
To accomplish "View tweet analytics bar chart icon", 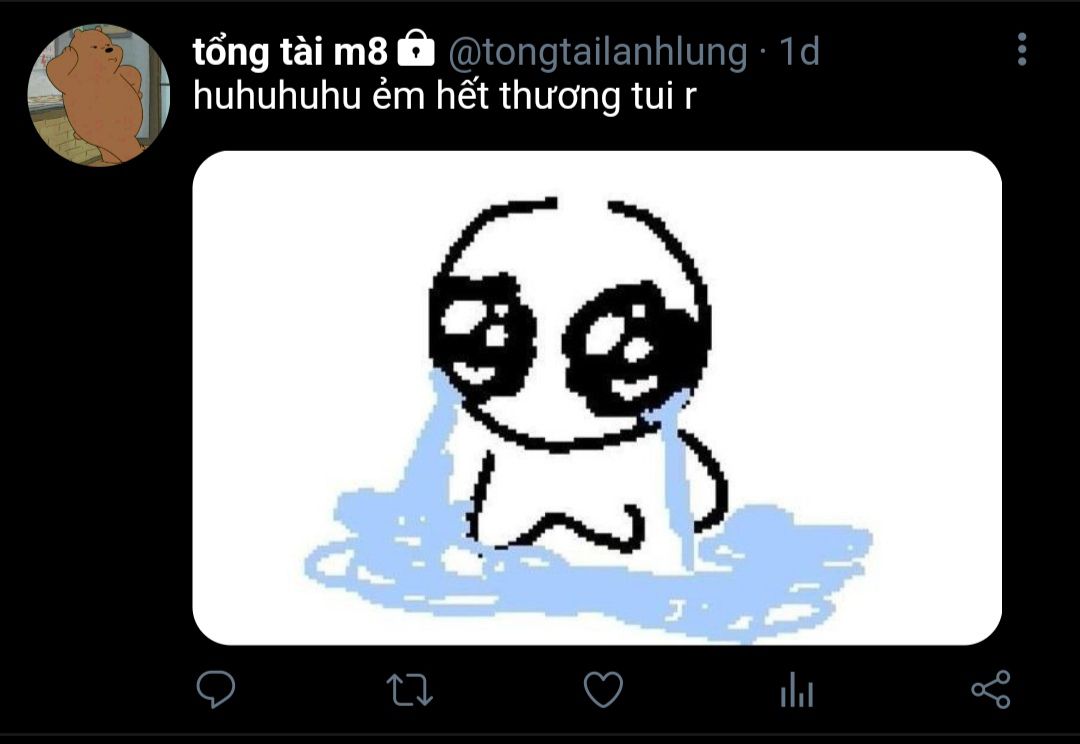I will point(797,690).
